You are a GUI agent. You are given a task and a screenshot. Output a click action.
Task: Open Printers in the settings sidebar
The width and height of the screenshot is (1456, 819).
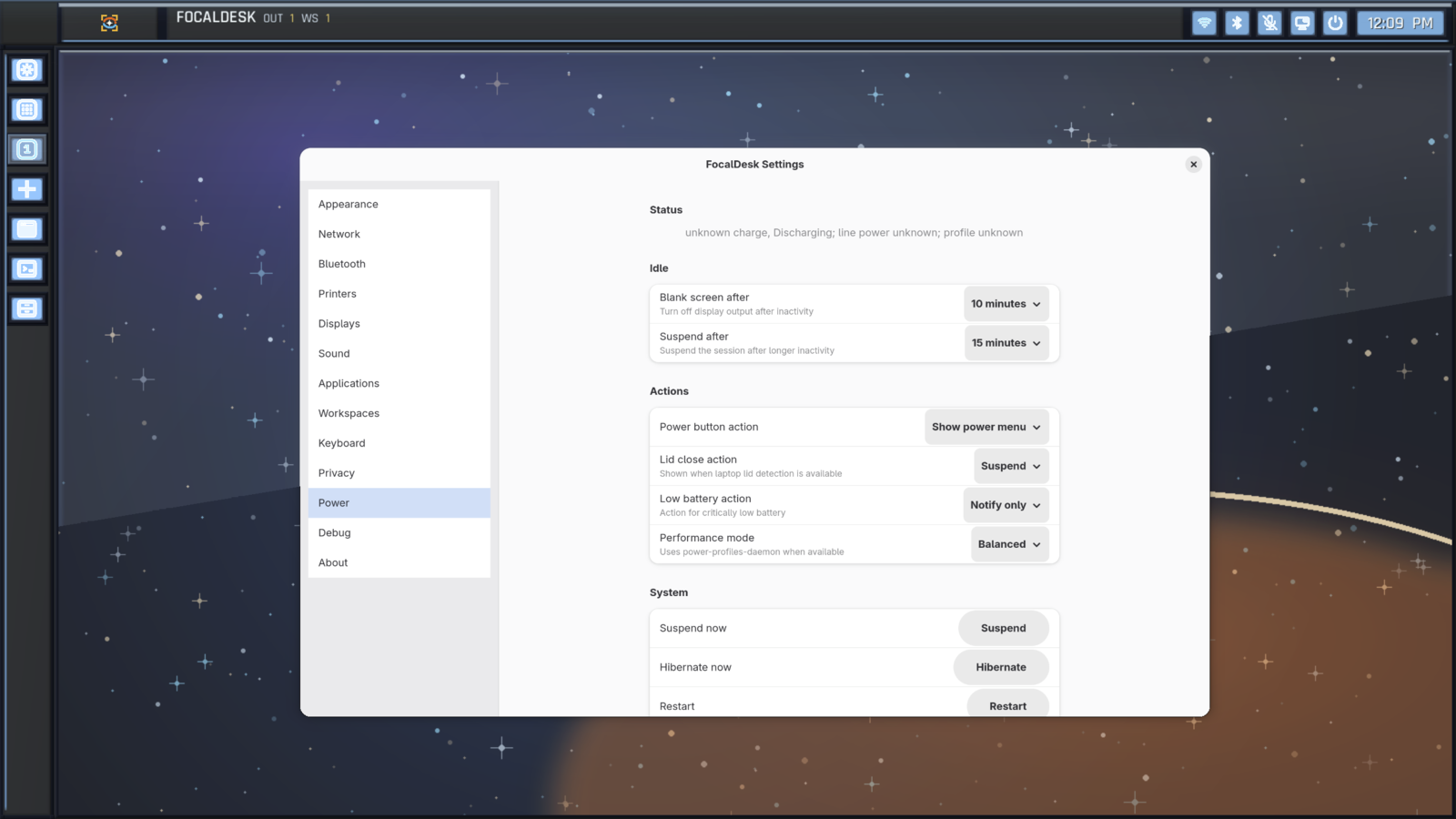[x=399, y=294]
